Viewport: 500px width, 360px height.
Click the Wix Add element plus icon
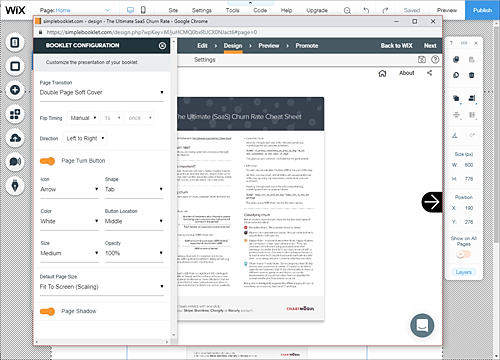point(15,90)
